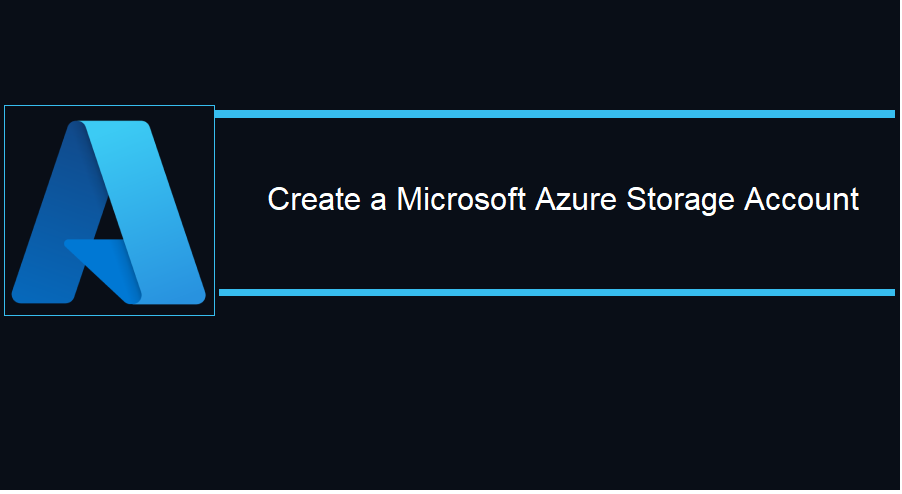Viewport: 902px width, 494px height.
Task: Click the dark triangular cutout inside Azure logo
Action: [x=108, y=221]
